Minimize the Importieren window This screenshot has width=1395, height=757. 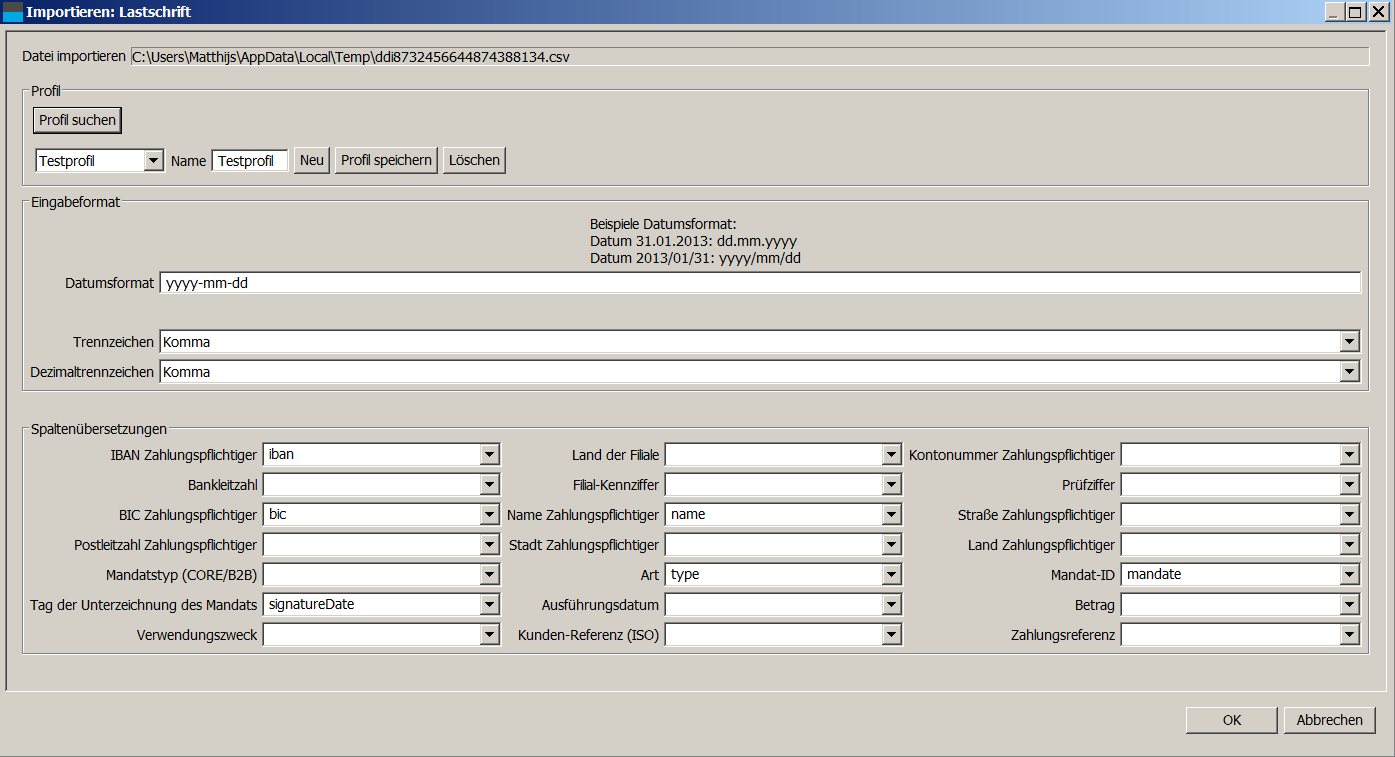tap(1335, 12)
